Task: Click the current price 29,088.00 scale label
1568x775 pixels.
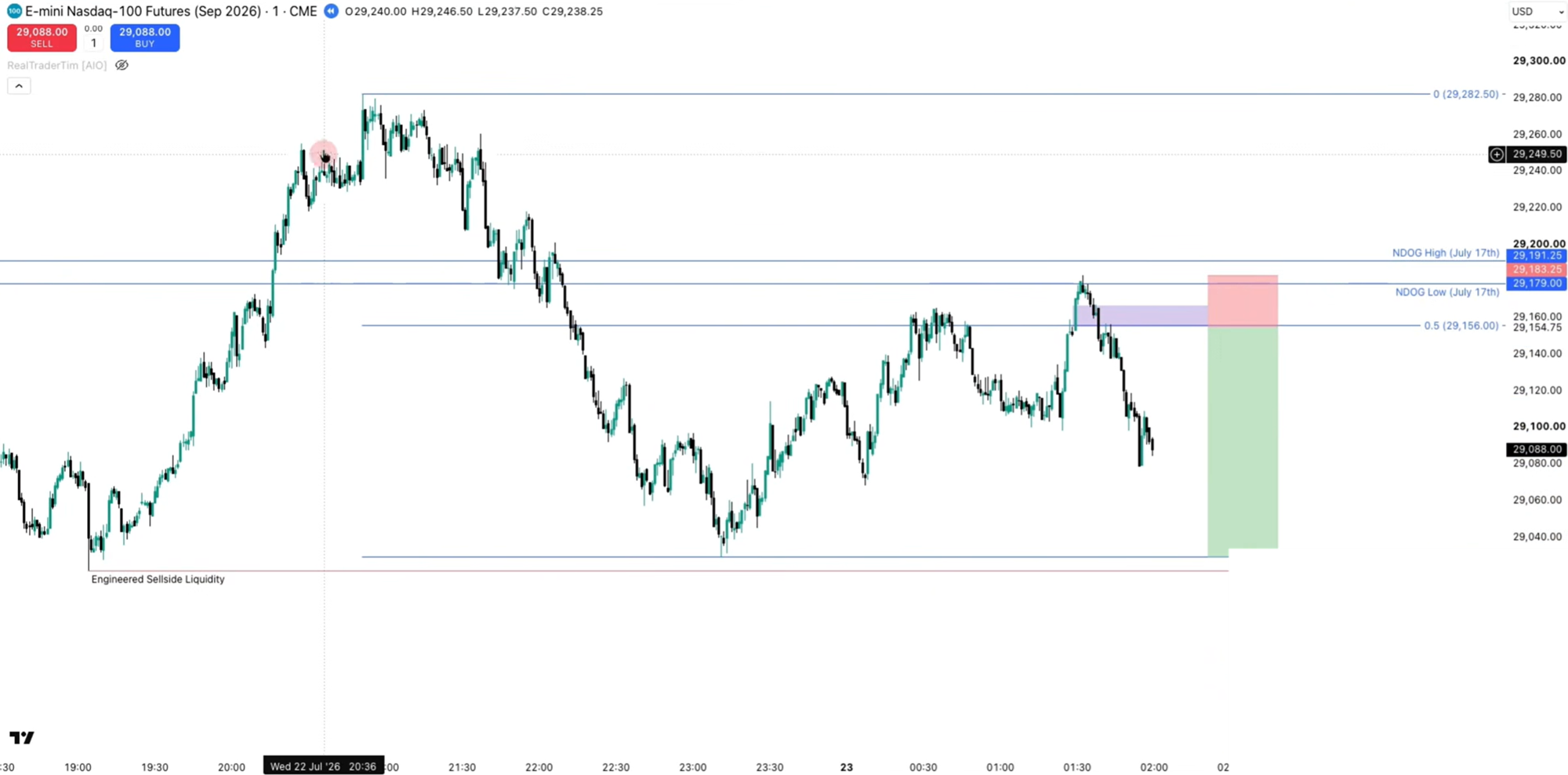Action: point(1537,449)
